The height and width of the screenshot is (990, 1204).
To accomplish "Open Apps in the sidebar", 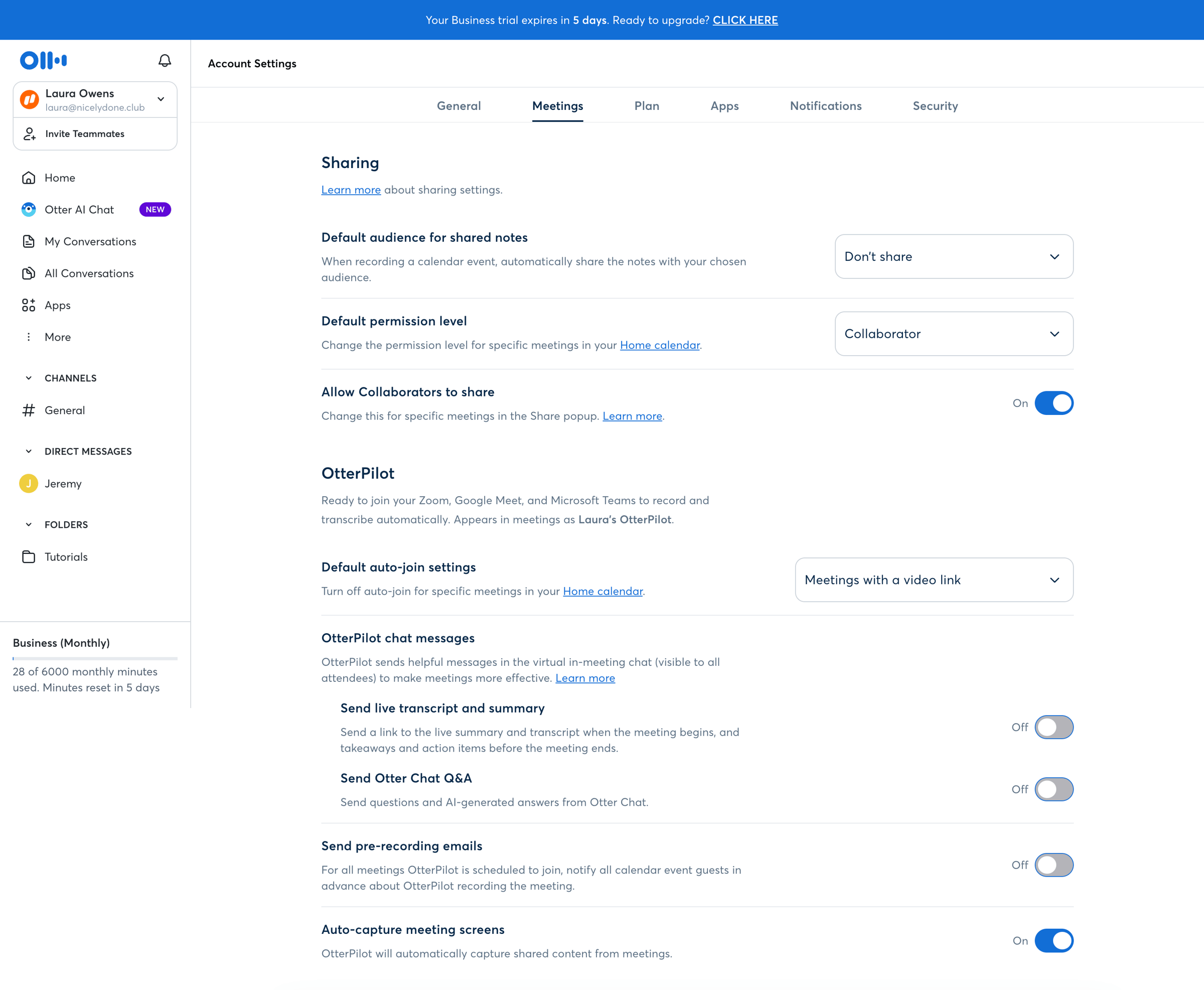I will (95, 306).
